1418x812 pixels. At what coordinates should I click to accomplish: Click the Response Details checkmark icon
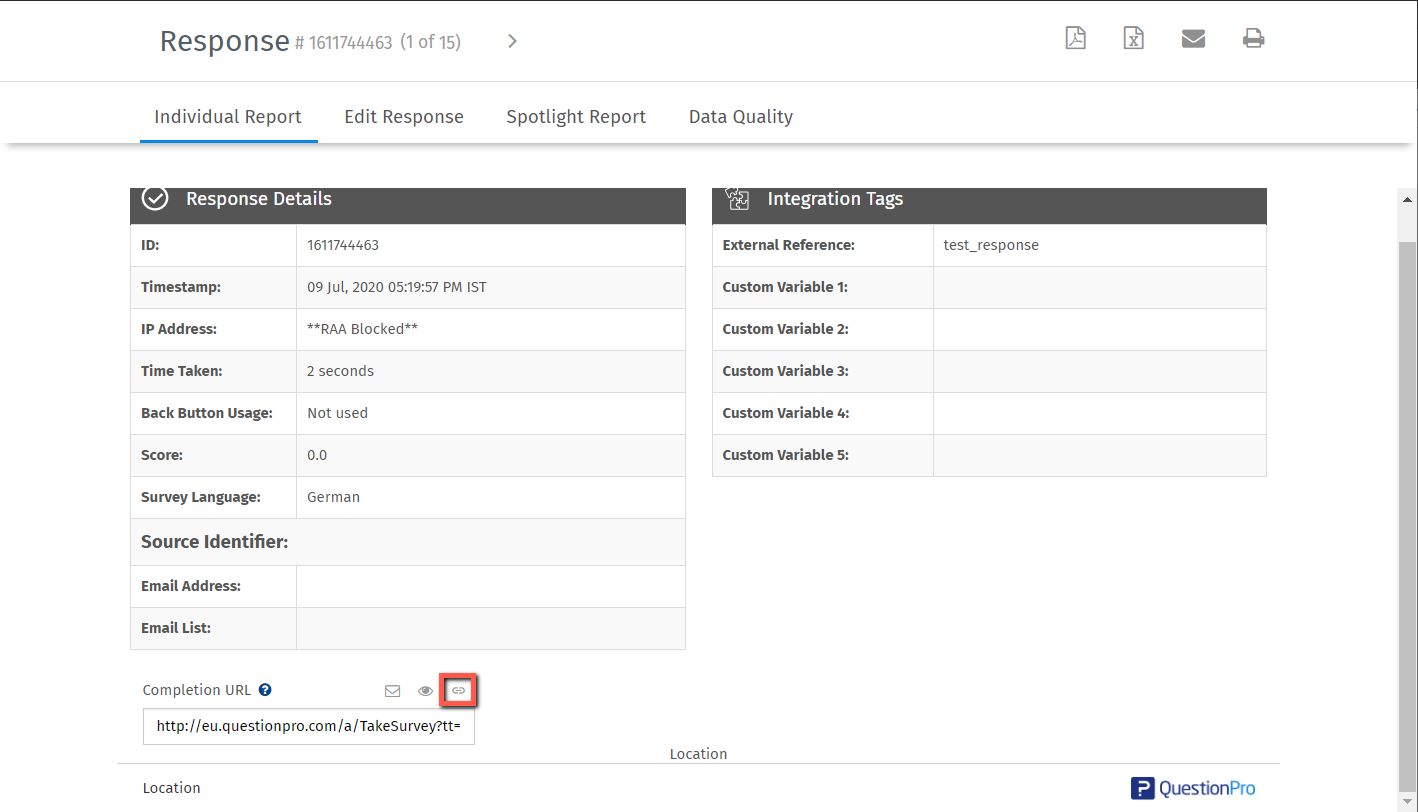point(155,199)
